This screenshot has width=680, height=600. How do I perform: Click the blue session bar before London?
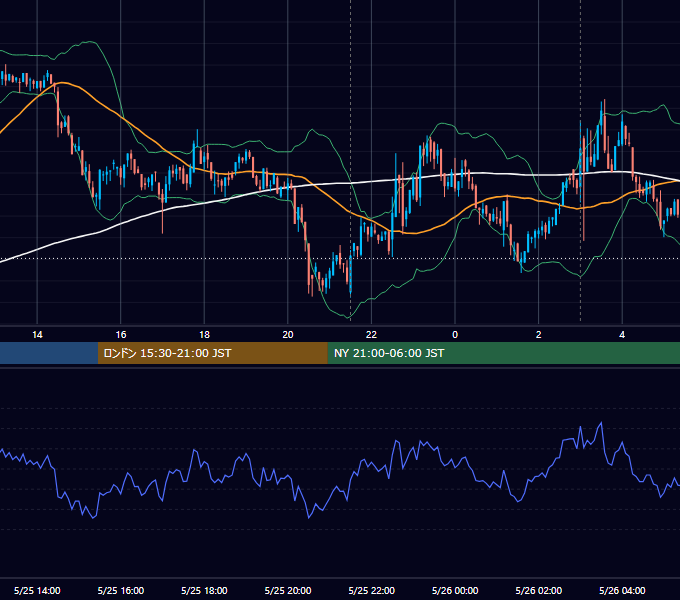point(49,353)
